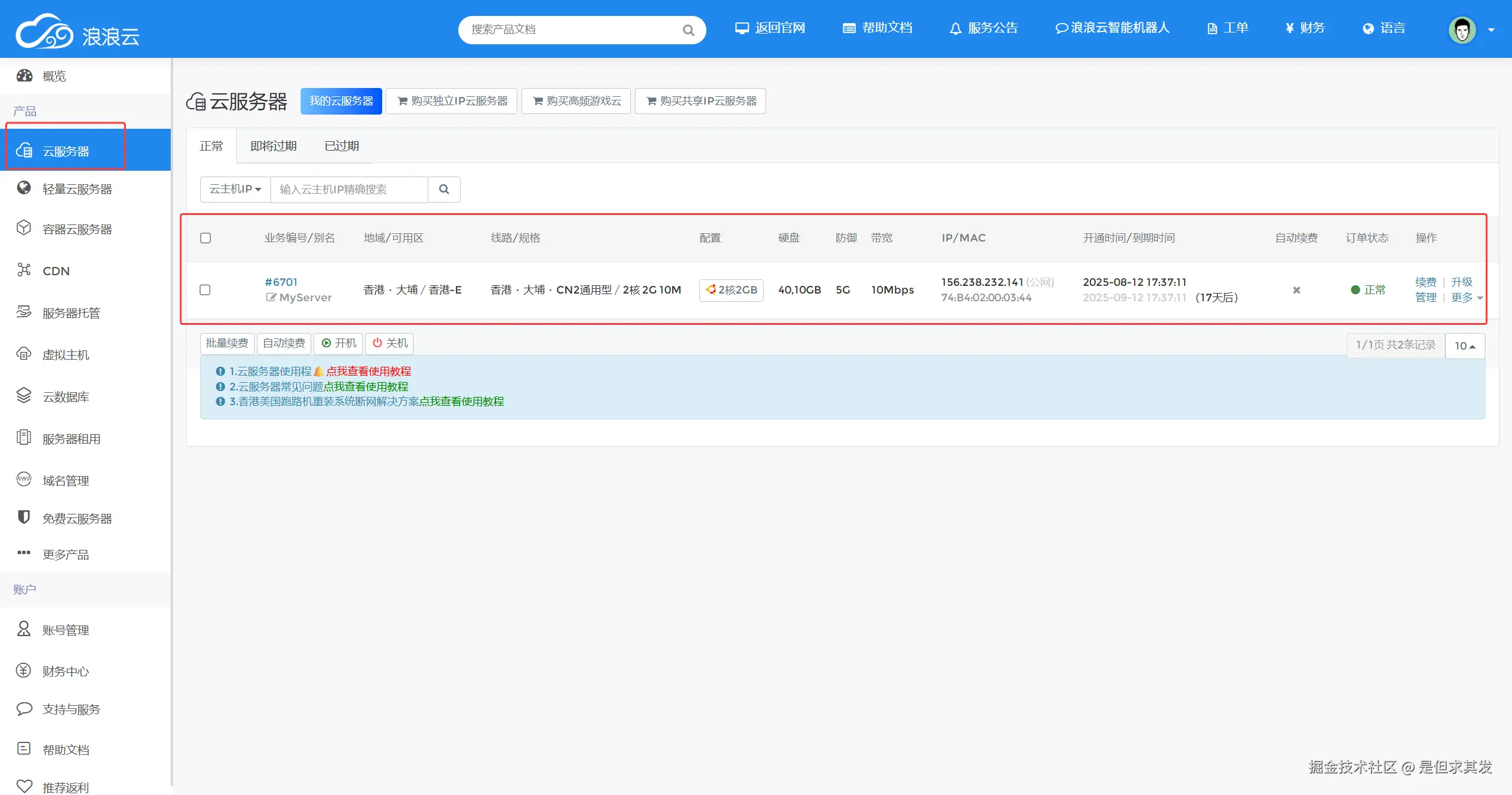Open server link #6701
The height and width of the screenshot is (795, 1512).
(x=281, y=282)
